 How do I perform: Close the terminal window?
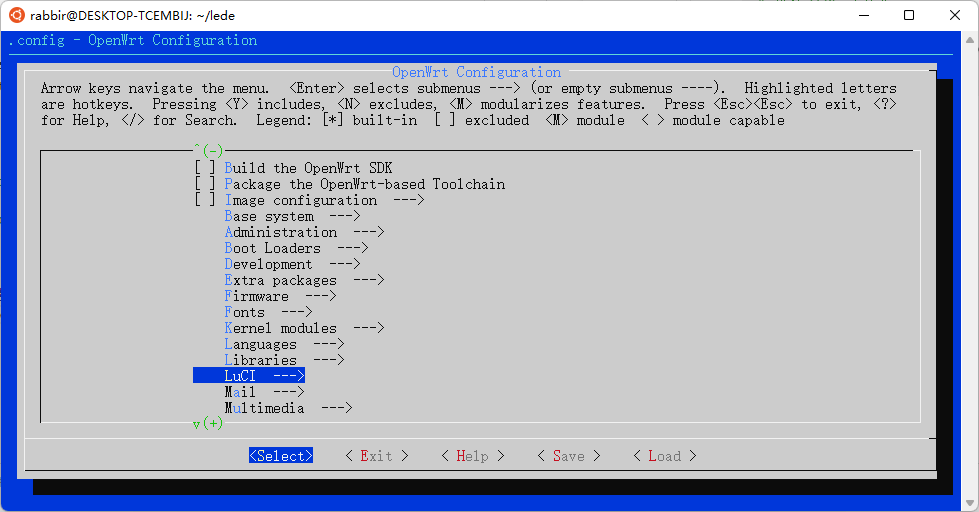click(x=955, y=15)
